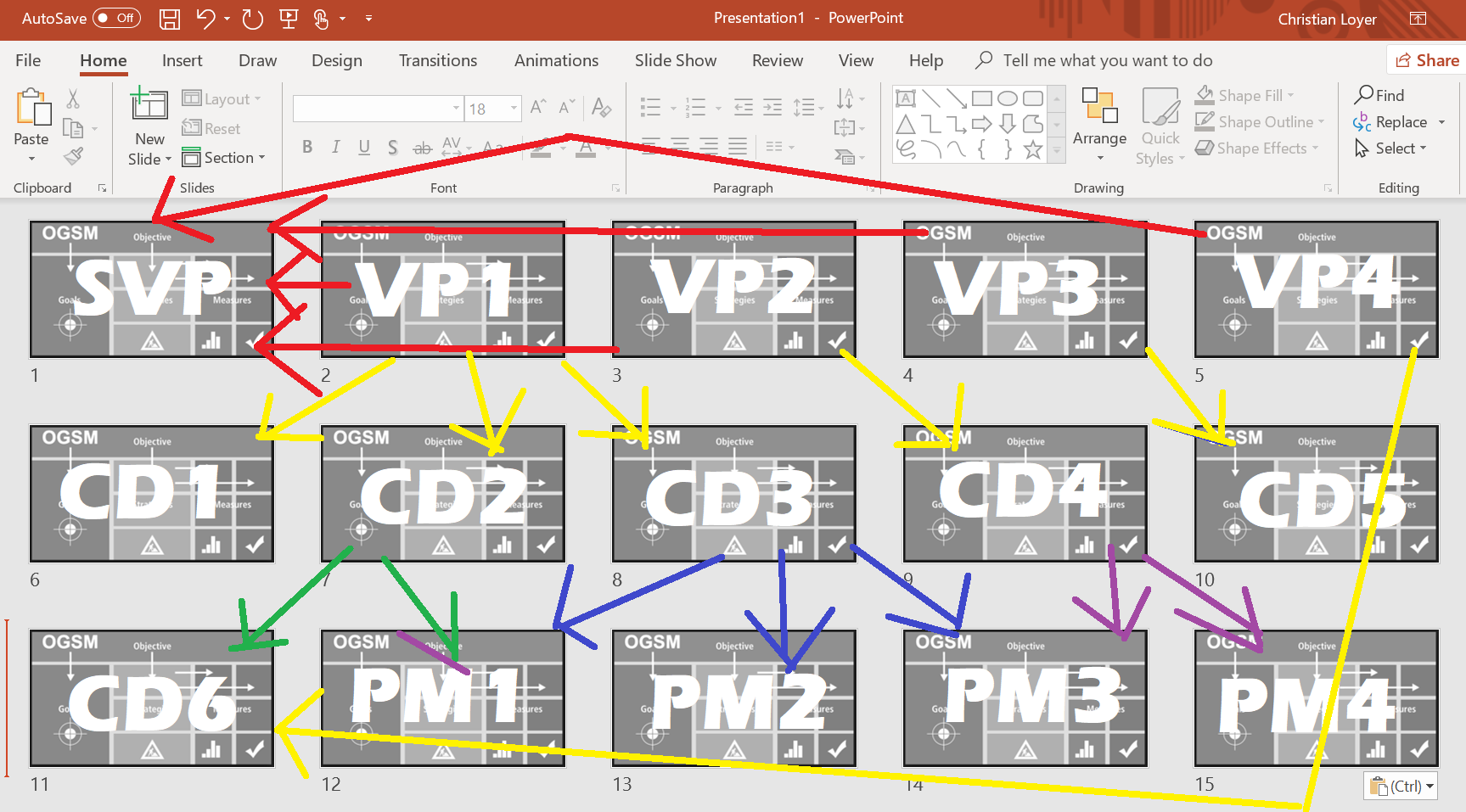
Task: Click the Save icon in the title bar
Action: 170,19
